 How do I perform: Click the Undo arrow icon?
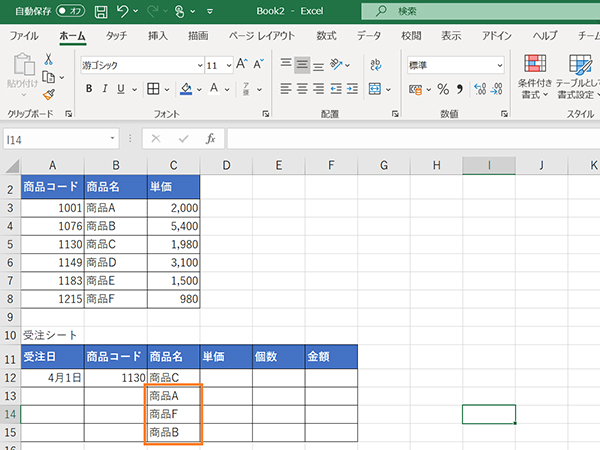tap(123, 11)
